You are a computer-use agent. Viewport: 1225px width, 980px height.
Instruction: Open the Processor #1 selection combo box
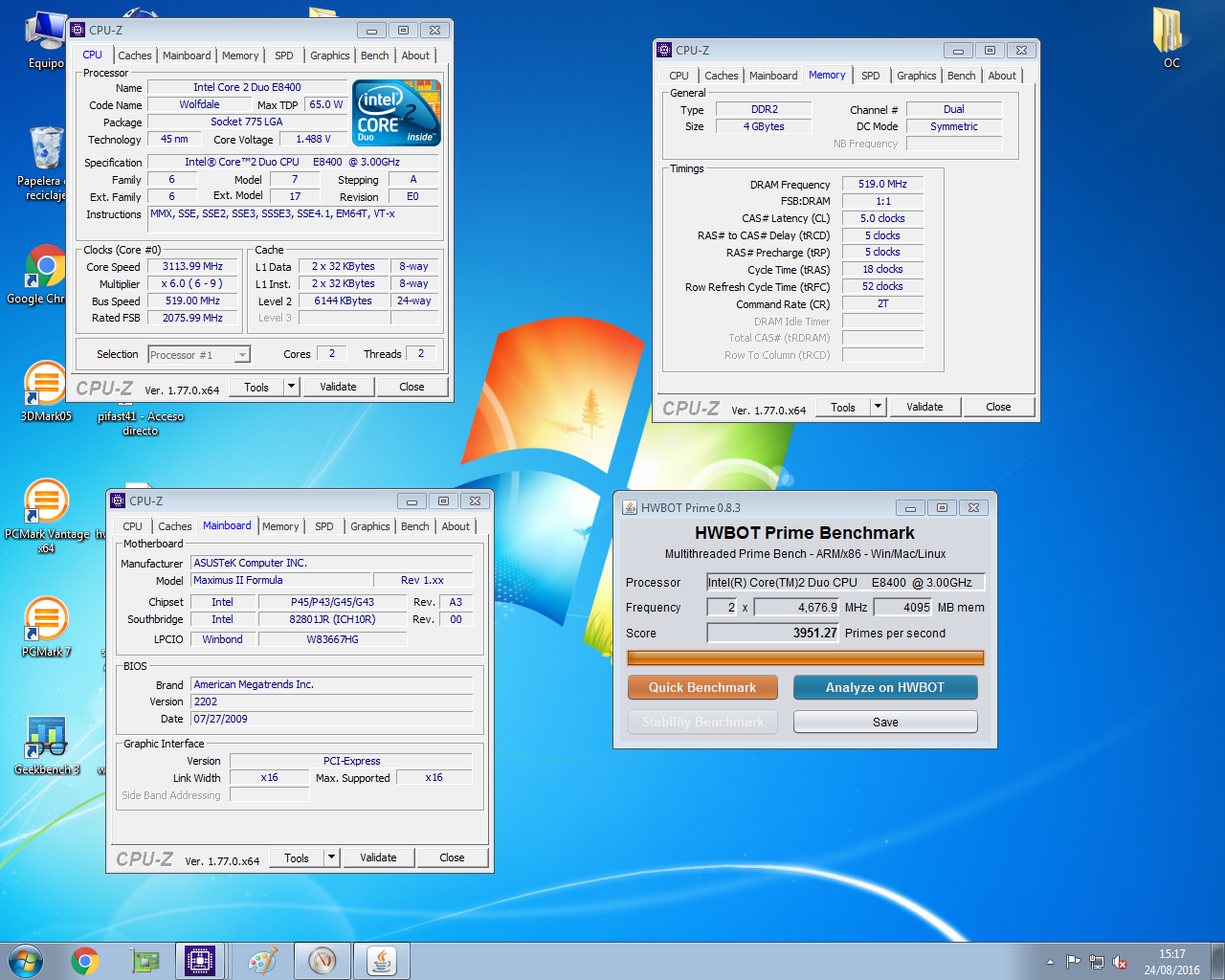[x=199, y=355]
